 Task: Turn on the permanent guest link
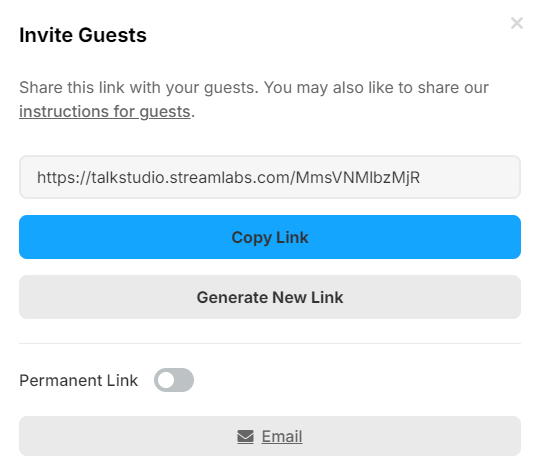[x=174, y=380]
